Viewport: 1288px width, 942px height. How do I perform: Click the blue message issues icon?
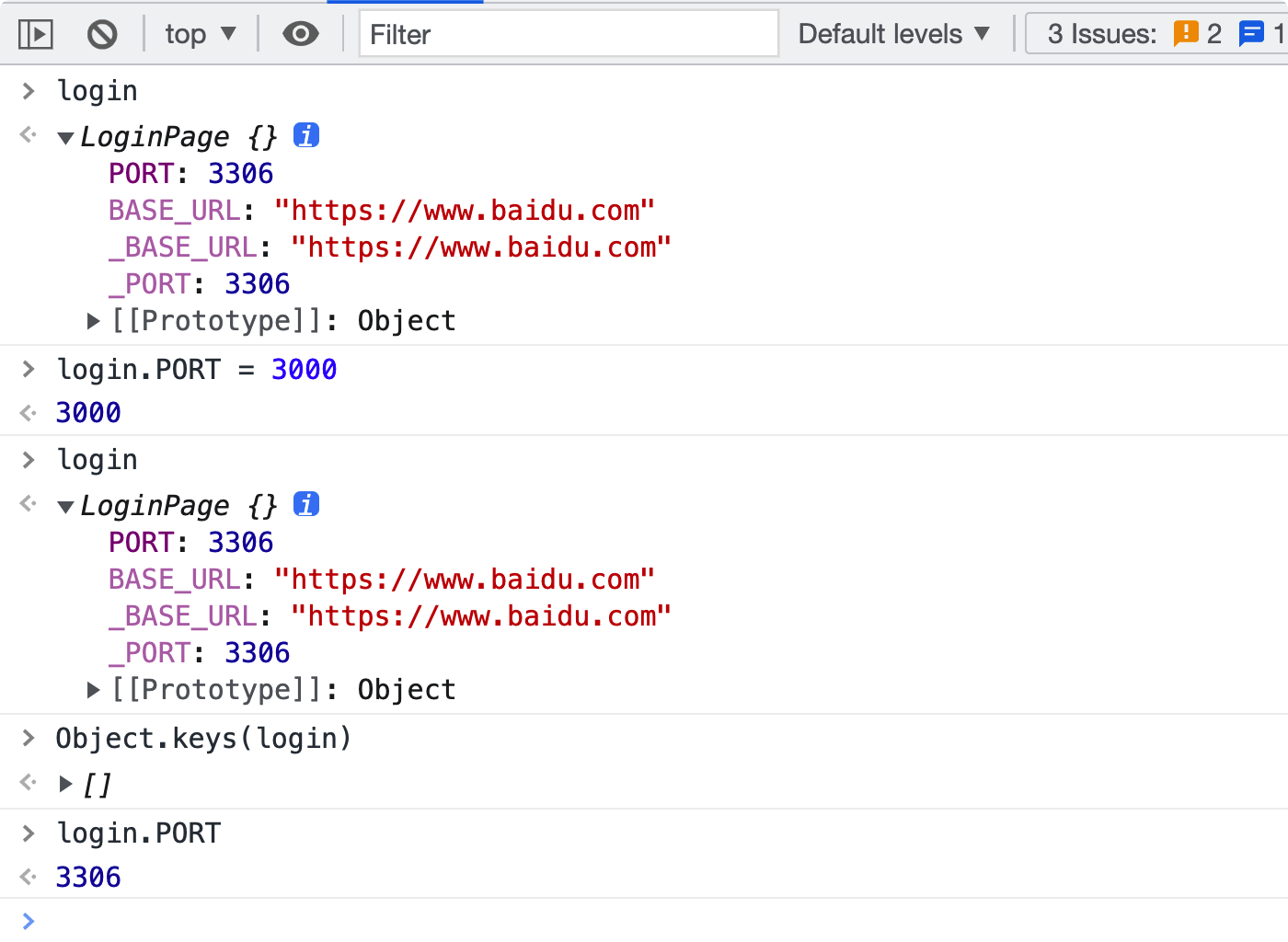click(x=1251, y=34)
